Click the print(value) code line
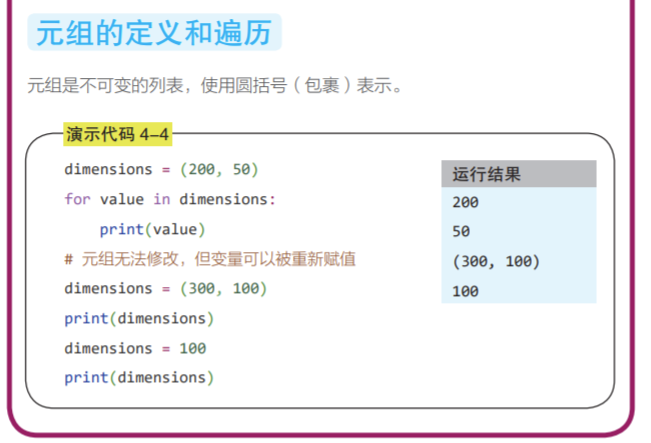This screenshot has width=651, height=443. click(152, 229)
